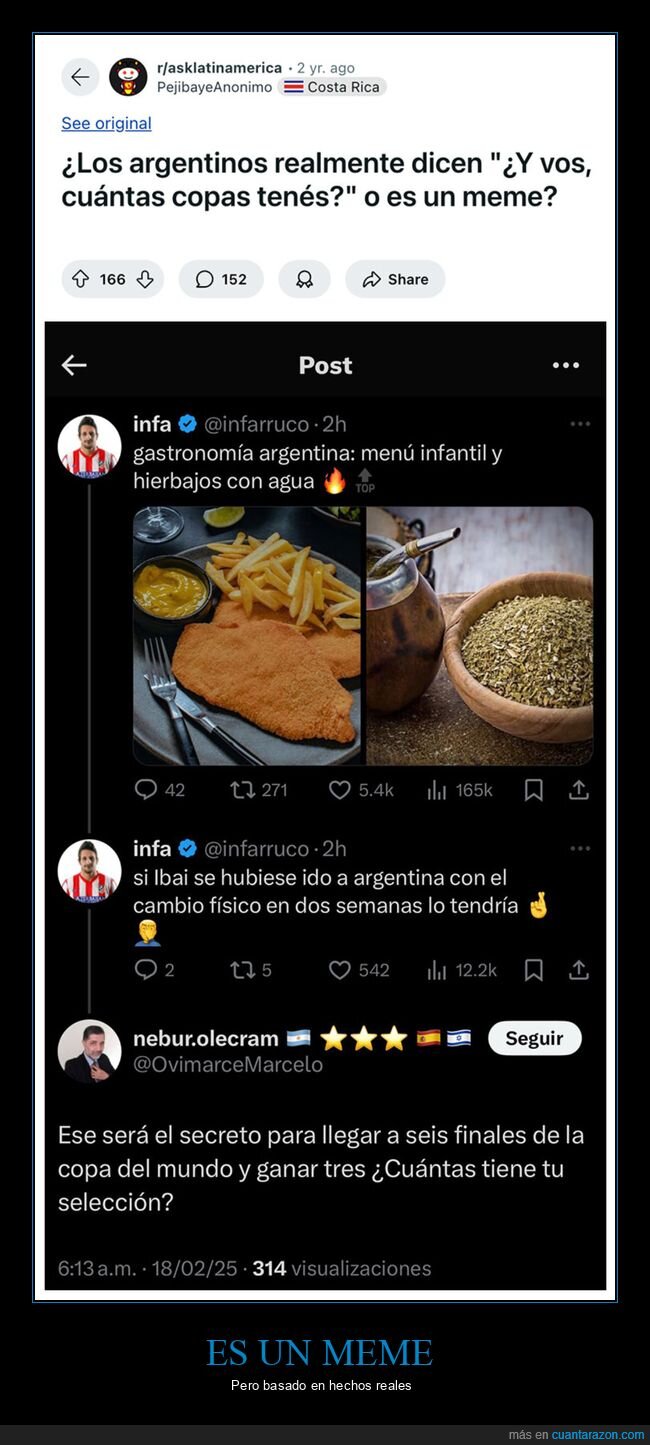Retweet the gastronomía argentina tweet
This screenshot has width=650, height=1445.
(x=242, y=790)
